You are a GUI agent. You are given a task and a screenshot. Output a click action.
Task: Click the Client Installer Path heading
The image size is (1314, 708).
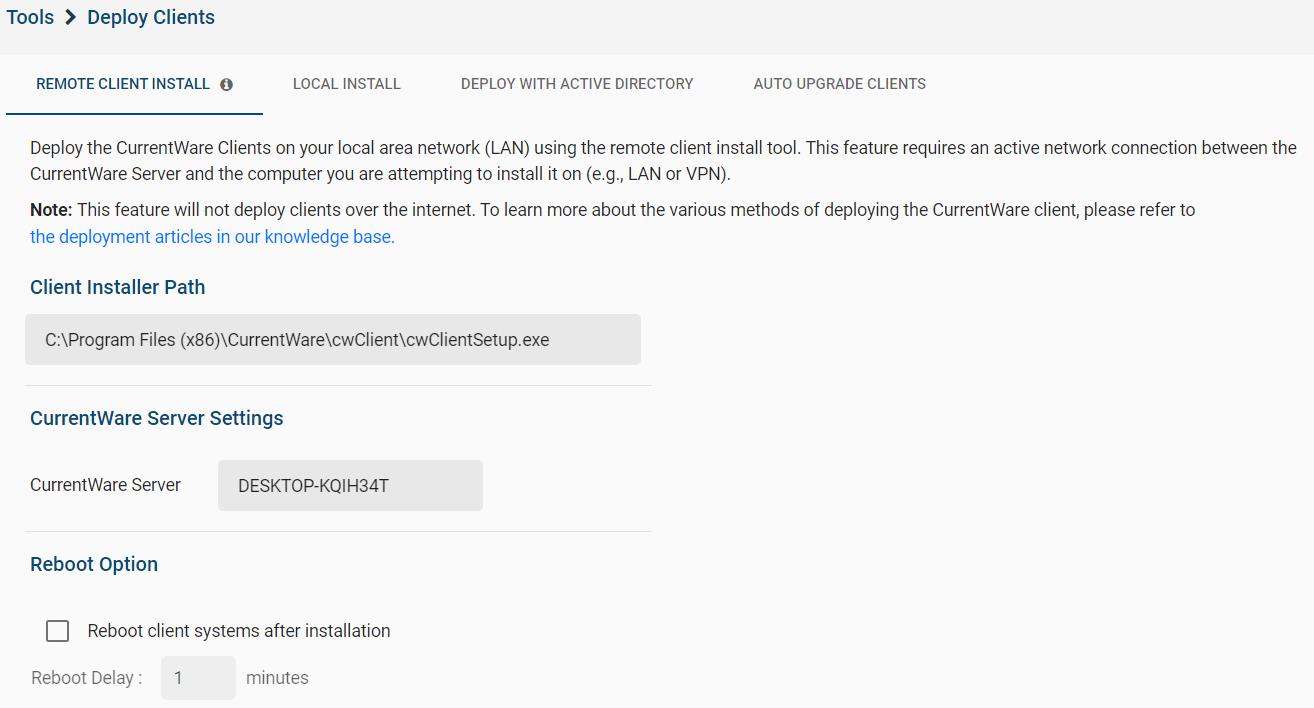click(118, 287)
